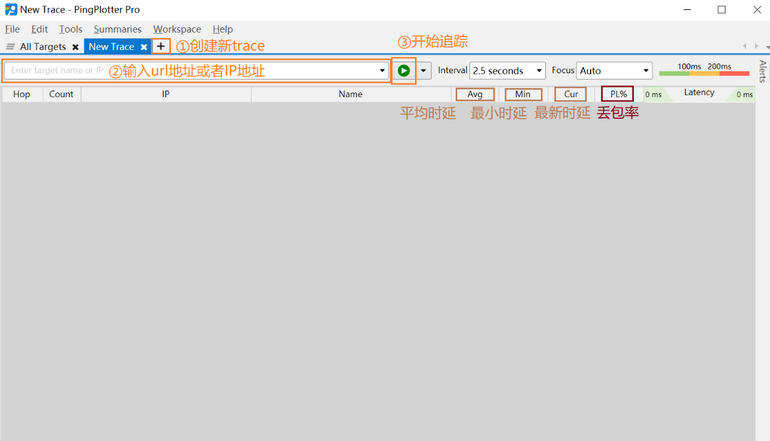This screenshot has width=770, height=441.
Task: Open the Interval 2.5 seconds dropdown
Action: [507, 71]
